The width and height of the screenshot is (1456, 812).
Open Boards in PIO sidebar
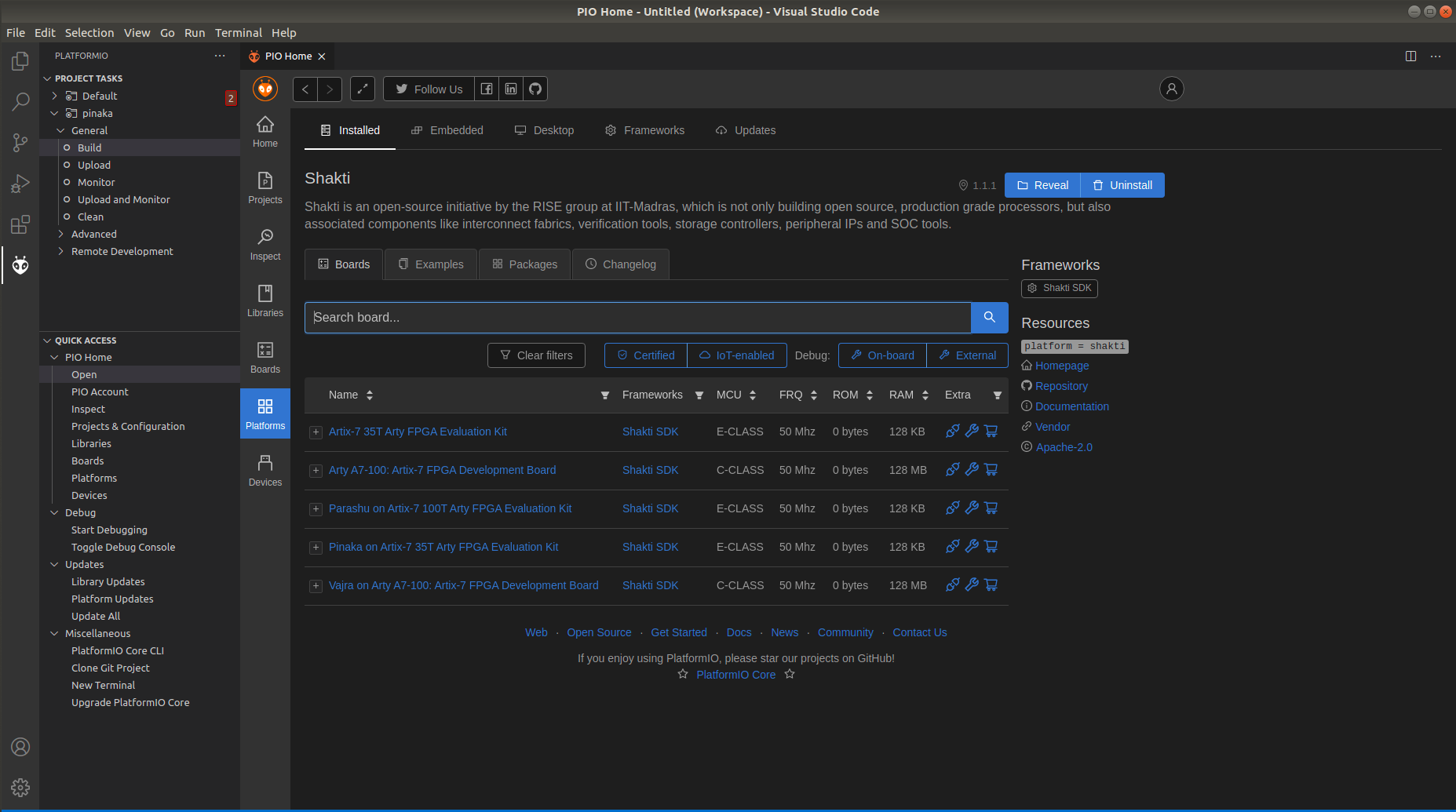pyautogui.click(x=265, y=358)
